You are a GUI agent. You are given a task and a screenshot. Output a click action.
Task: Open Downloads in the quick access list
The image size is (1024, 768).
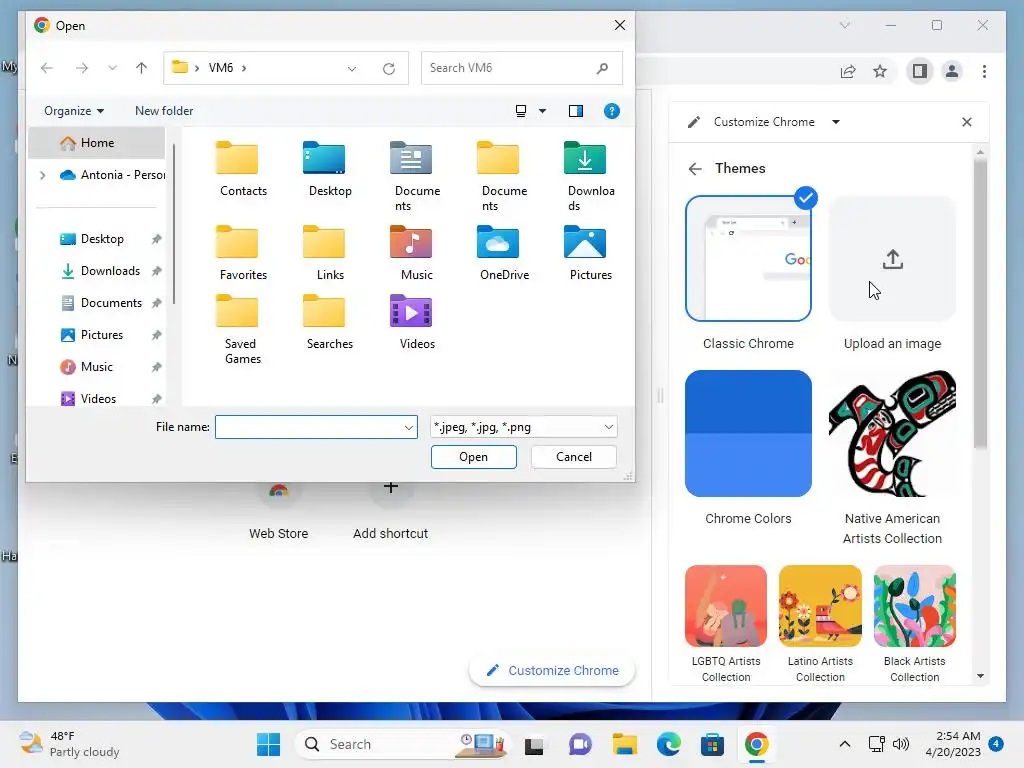click(x=110, y=271)
